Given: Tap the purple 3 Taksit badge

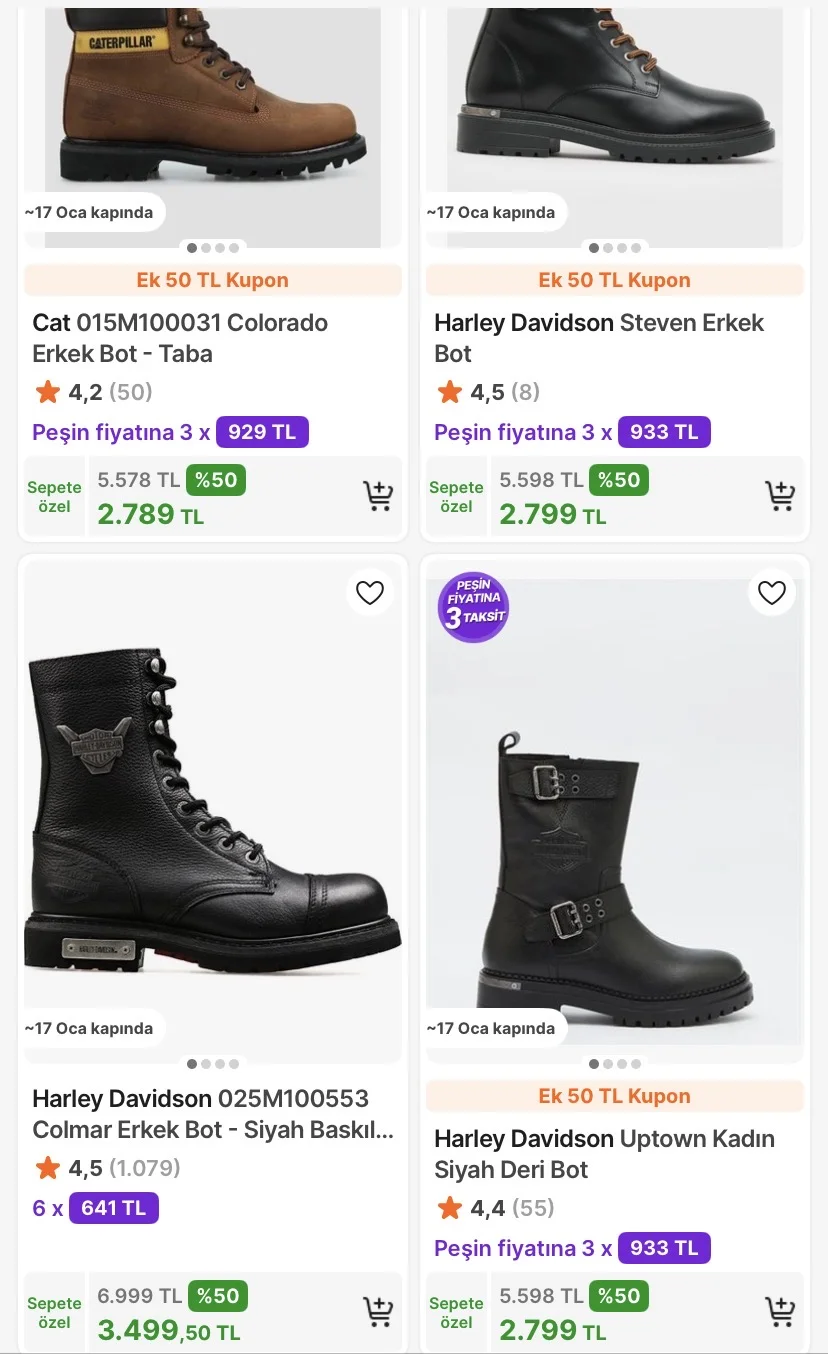Looking at the screenshot, I should coord(473,607).
